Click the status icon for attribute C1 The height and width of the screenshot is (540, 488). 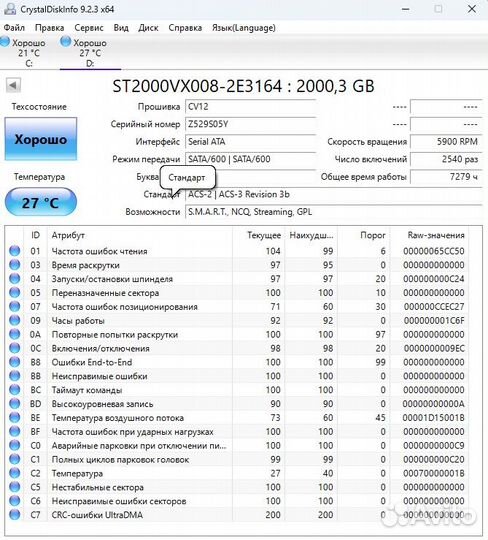[x=14, y=459]
